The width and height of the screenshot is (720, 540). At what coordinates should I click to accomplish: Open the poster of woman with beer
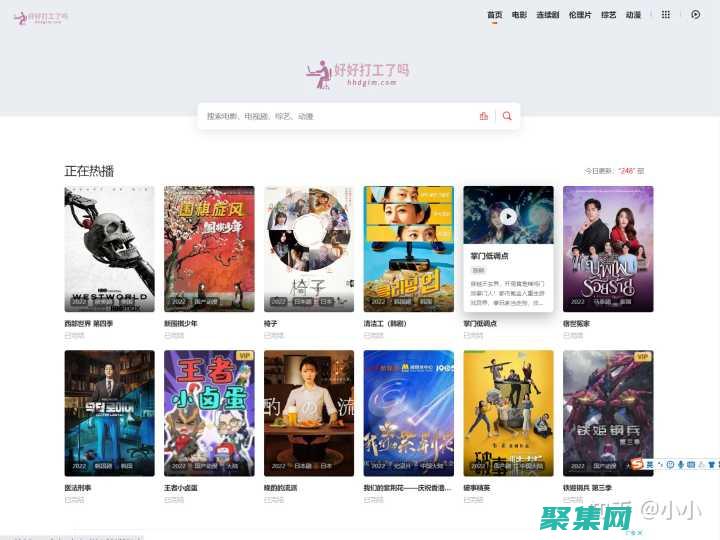click(x=309, y=413)
